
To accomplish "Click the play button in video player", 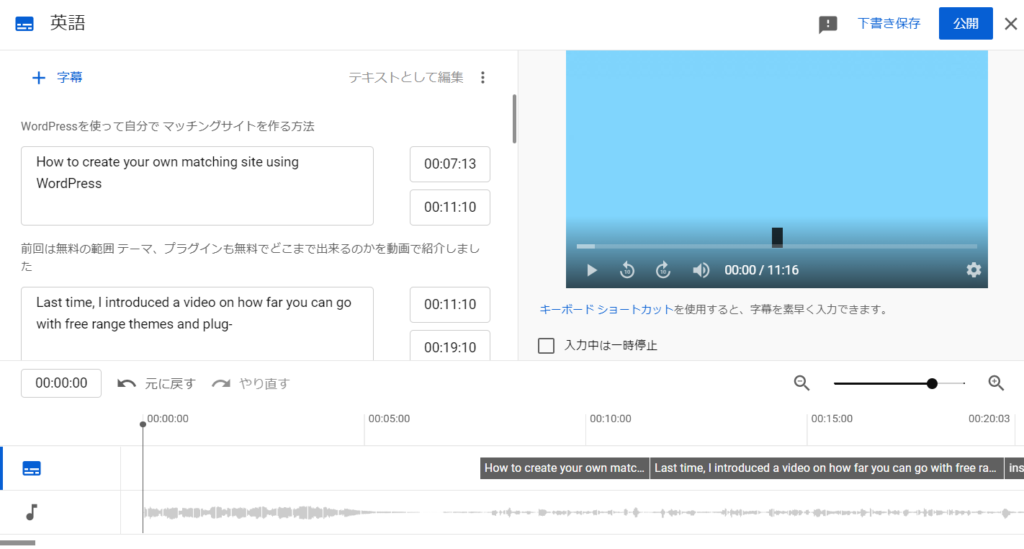I will tap(592, 270).
